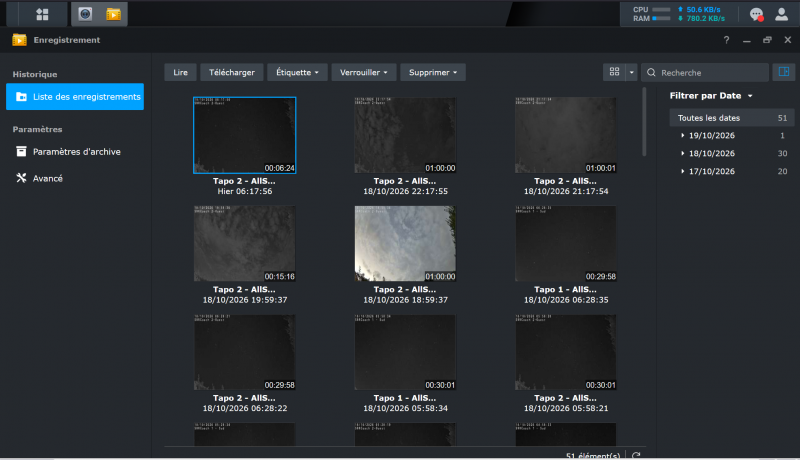The width and height of the screenshot is (800, 460).
Task: Click the Lire button
Action: point(180,72)
